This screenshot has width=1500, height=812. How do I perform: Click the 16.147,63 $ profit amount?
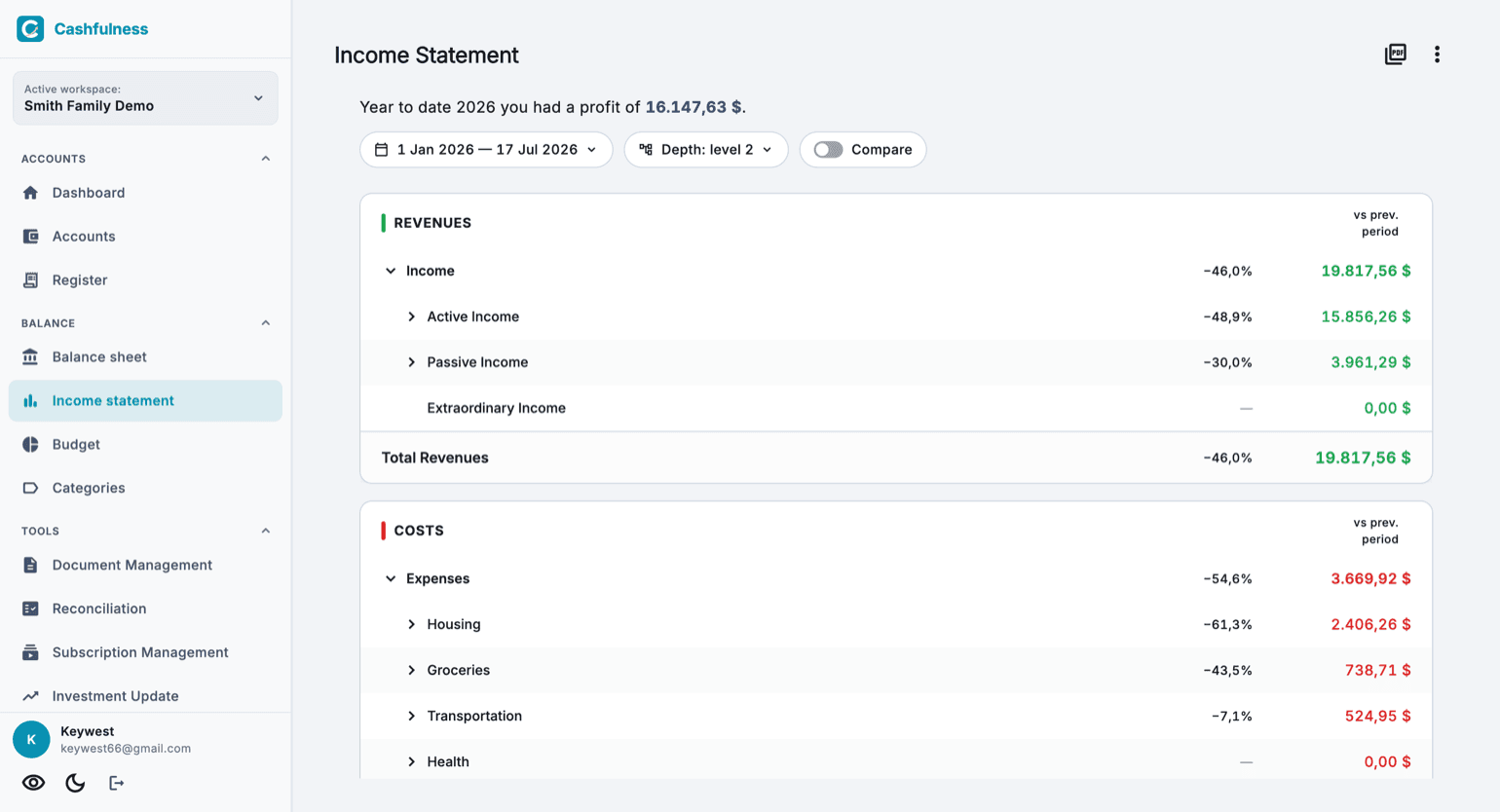point(694,107)
